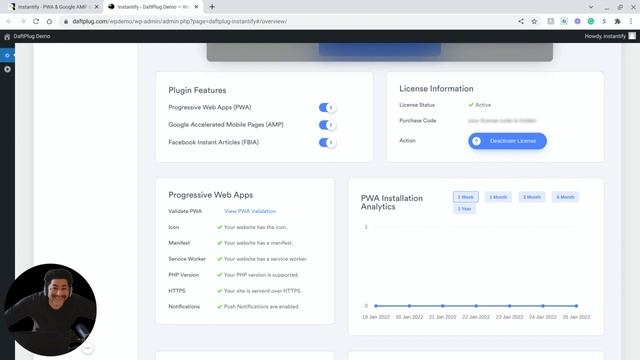Click "Your site is served over HTTPS." text
Screen dimensions: 640x360
click(x=262, y=291)
